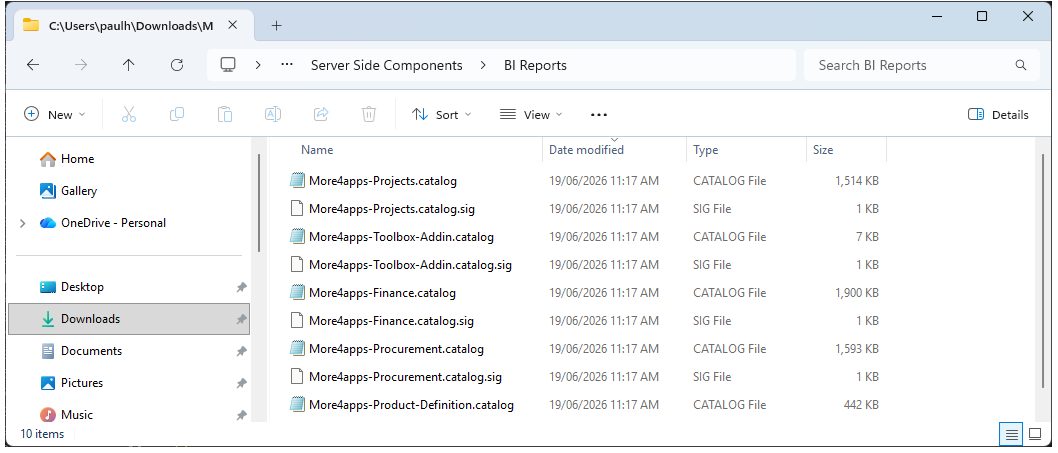Screen dimensions: 1058x453
Task: Open the Sort dropdown menu
Action: click(442, 115)
